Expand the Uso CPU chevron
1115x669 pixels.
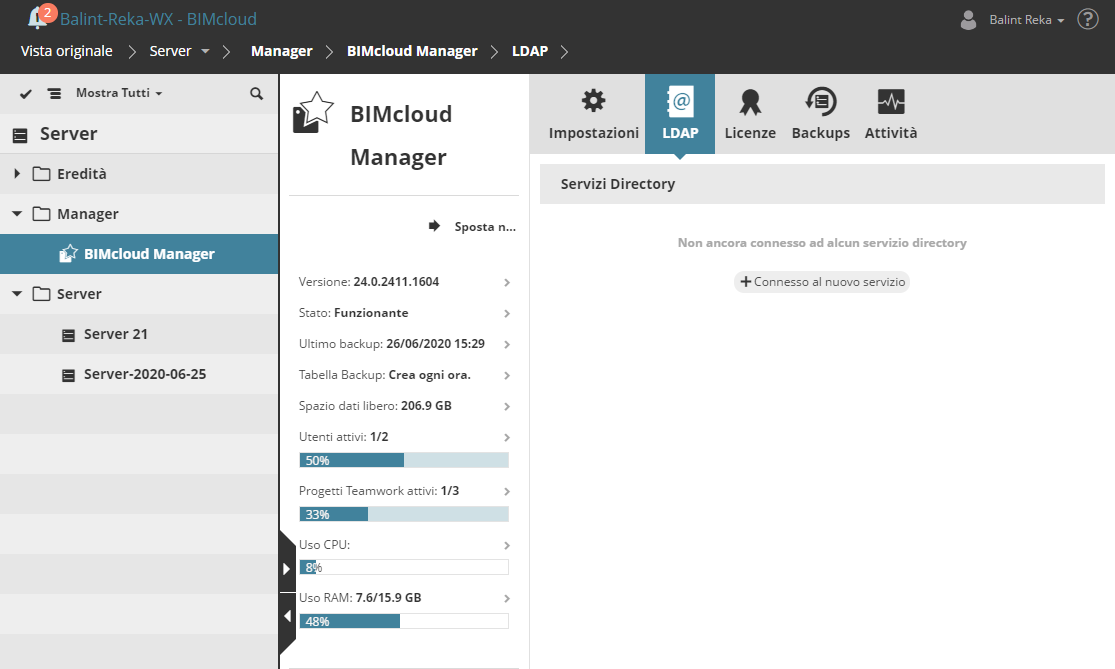click(x=507, y=545)
